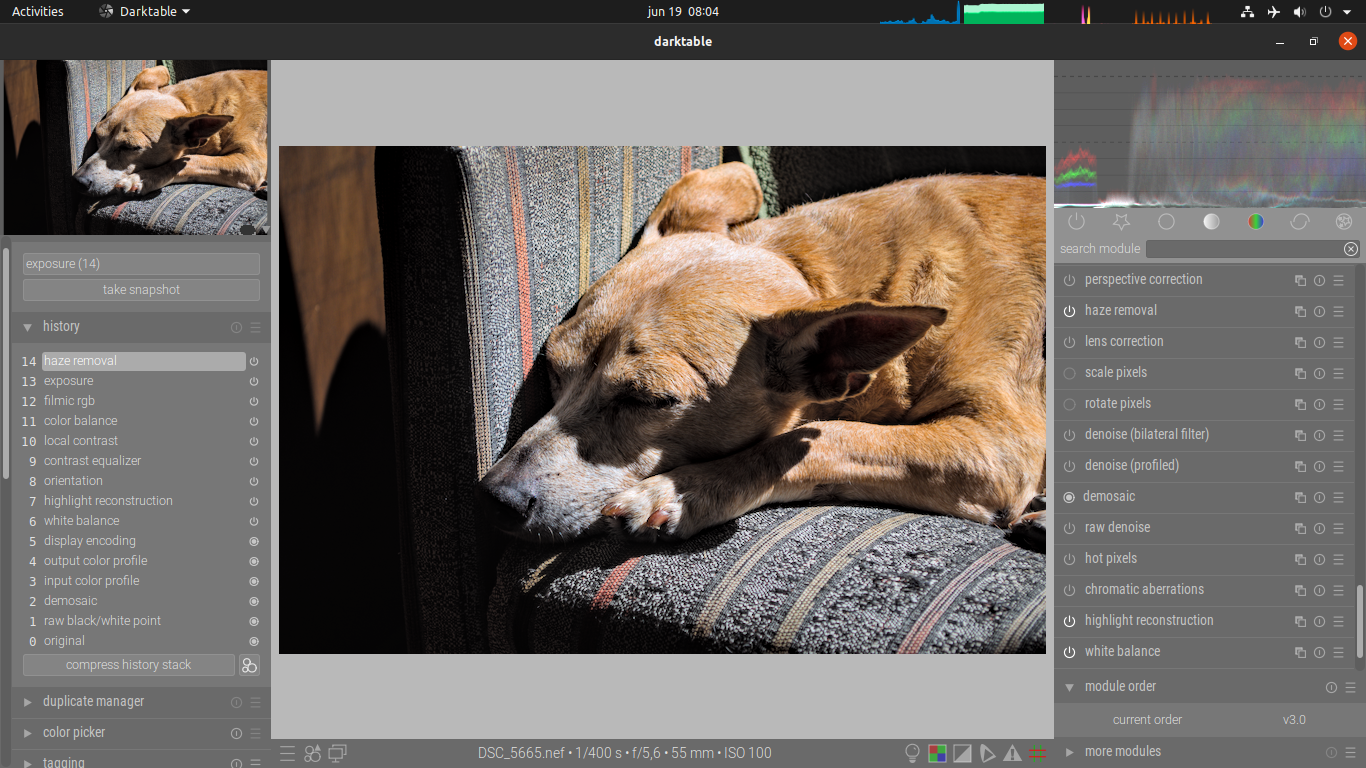Switch to the color modules group icon
The height and width of the screenshot is (768, 1366).
tap(1255, 222)
